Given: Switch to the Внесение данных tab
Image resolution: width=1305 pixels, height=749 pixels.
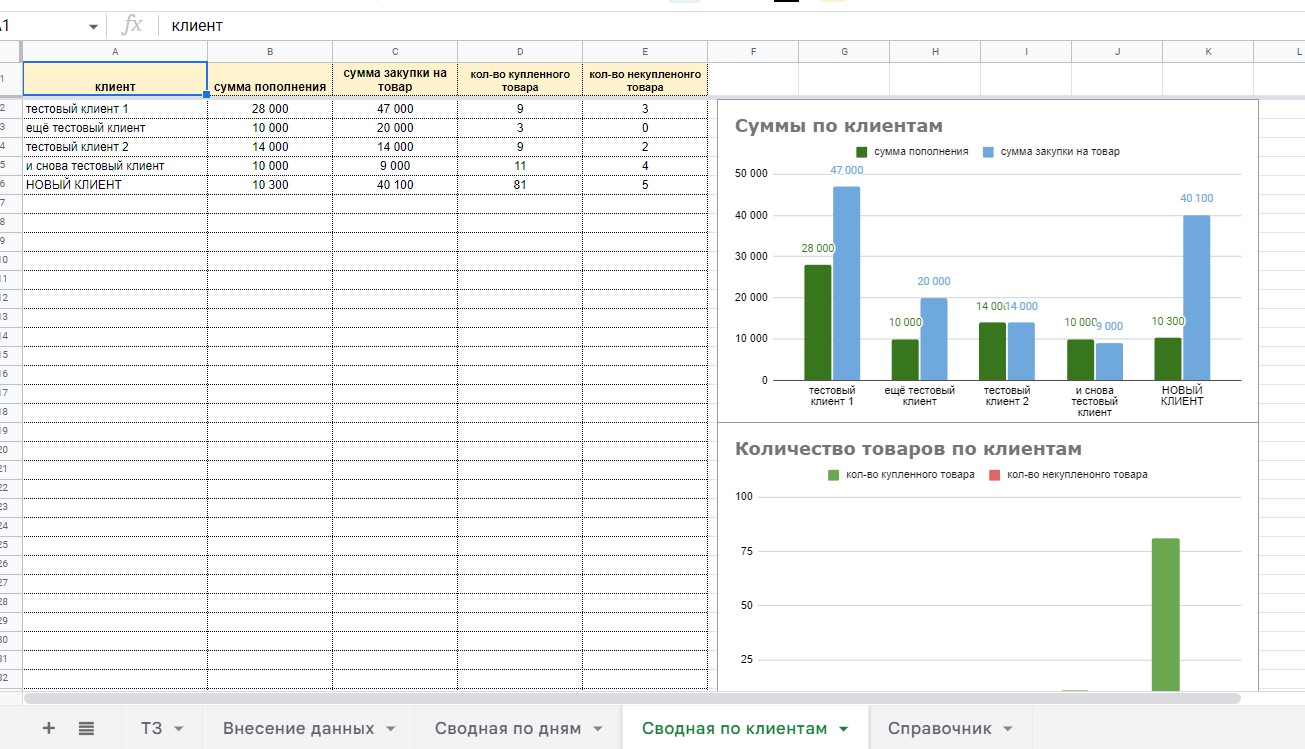Looking at the screenshot, I should [298, 728].
